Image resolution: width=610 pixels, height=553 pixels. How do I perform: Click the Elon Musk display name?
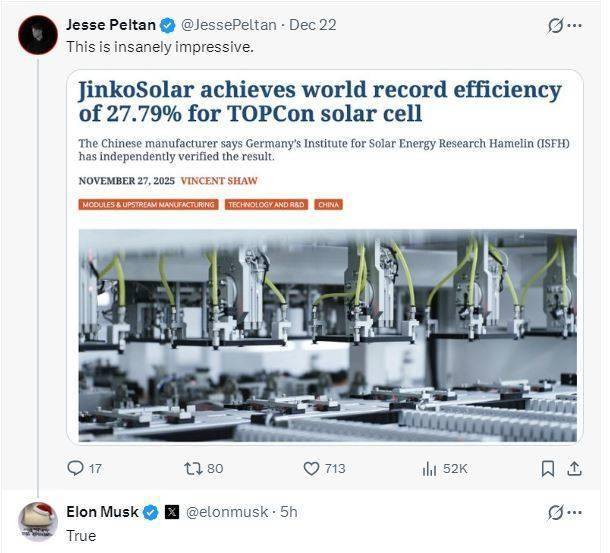[102, 512]
